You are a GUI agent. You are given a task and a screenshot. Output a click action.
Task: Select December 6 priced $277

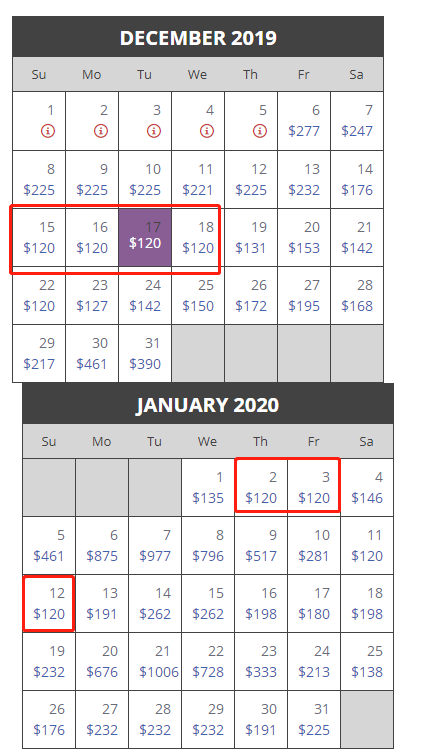pyautogui.click(x=304, y=121)
